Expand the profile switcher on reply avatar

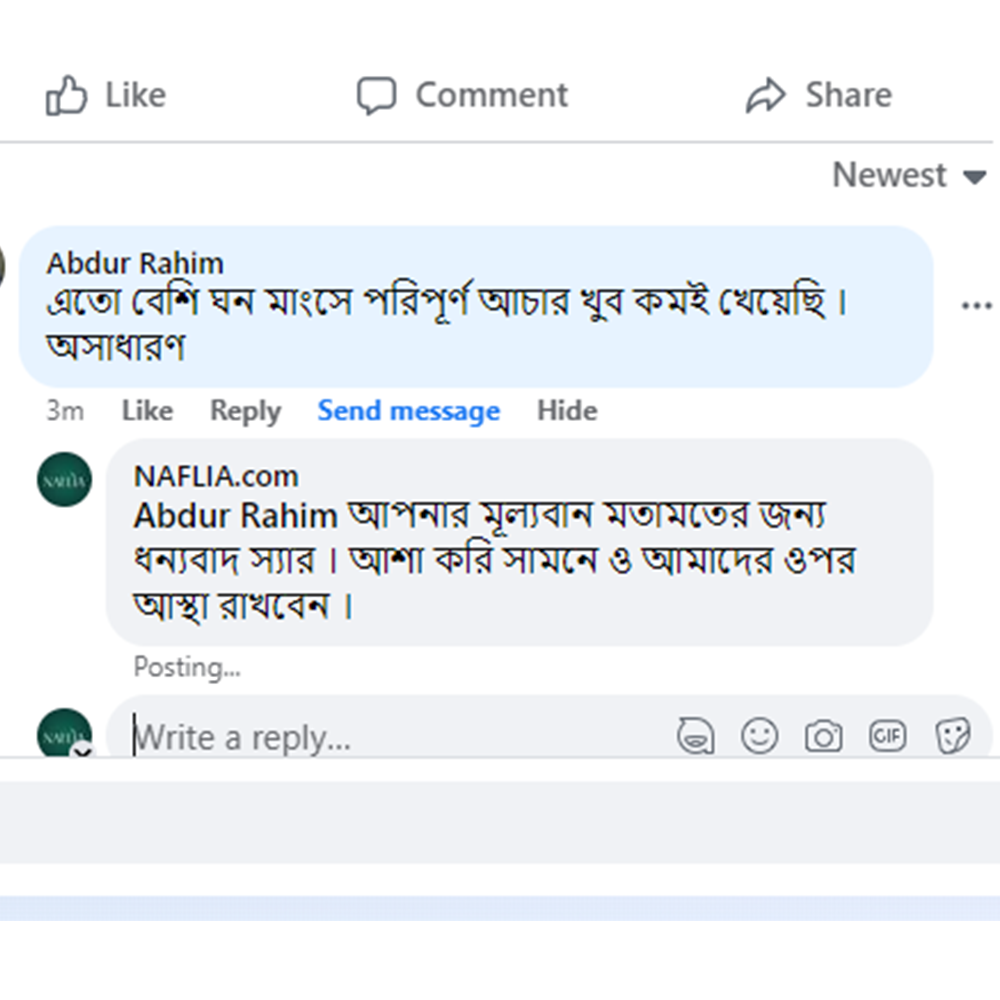point(82,749)
